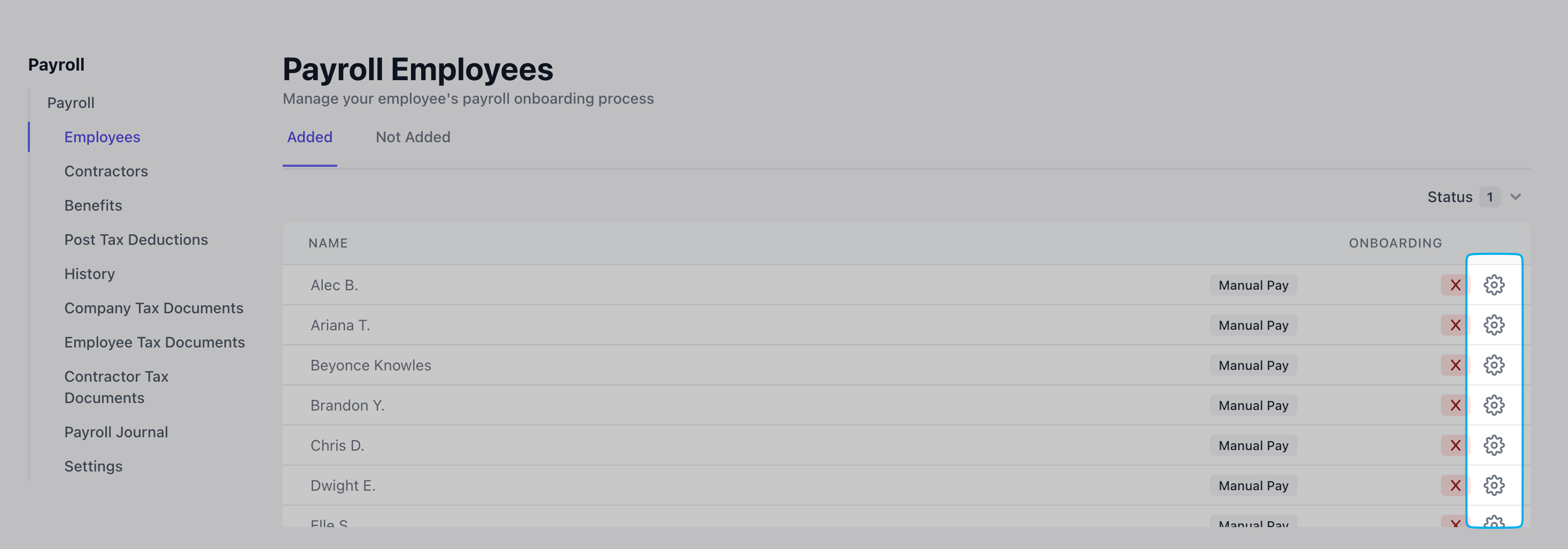Switch to the Not Added tab

413,137
